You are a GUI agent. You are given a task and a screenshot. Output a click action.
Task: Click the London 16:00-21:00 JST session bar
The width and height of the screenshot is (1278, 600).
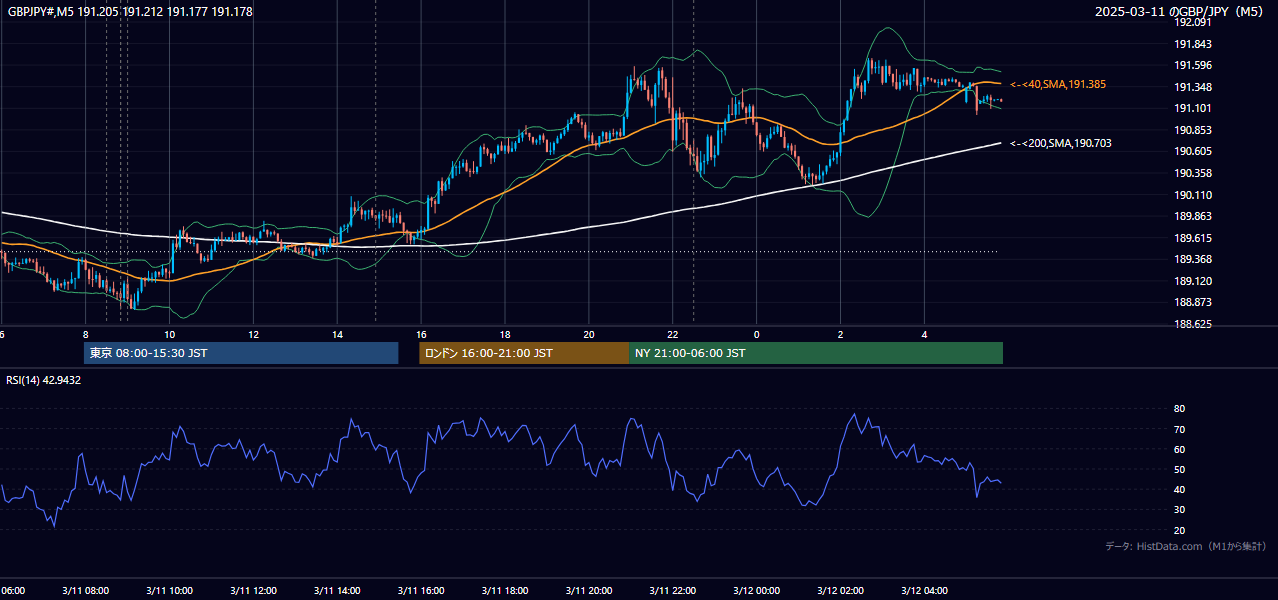524,353
